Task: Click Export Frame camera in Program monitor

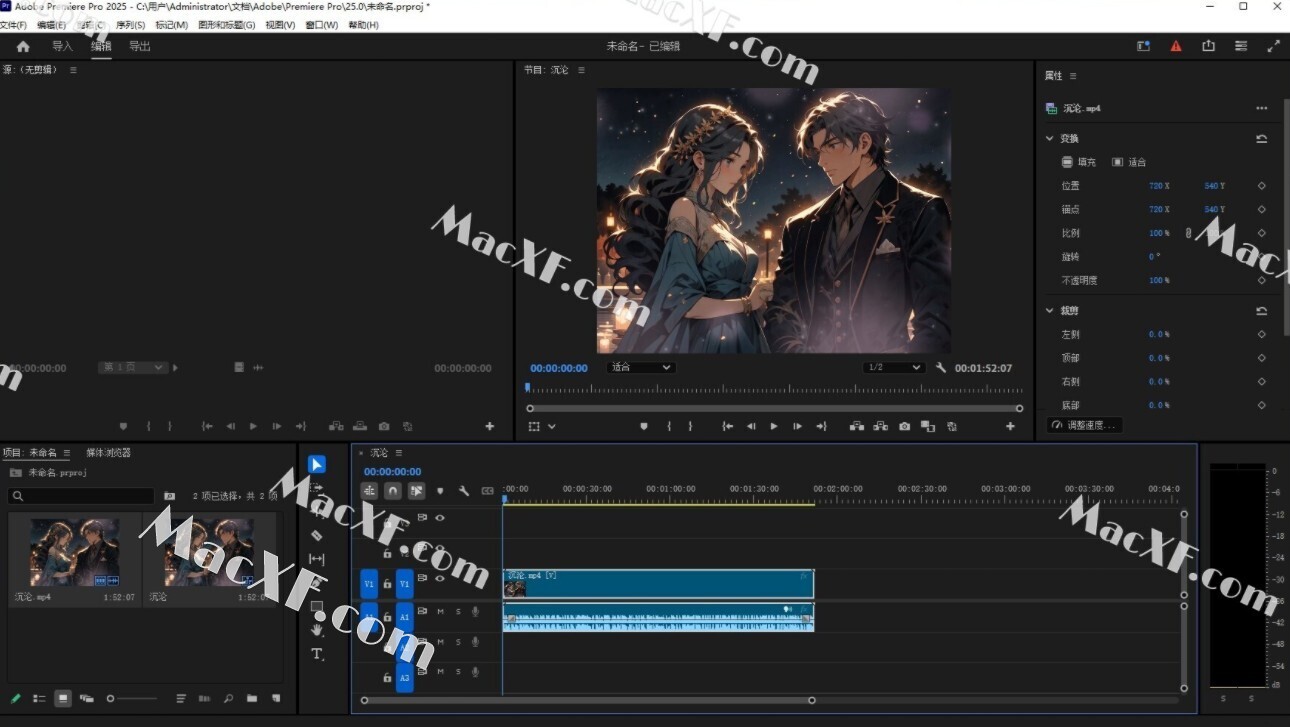Action: click(904, 426)
